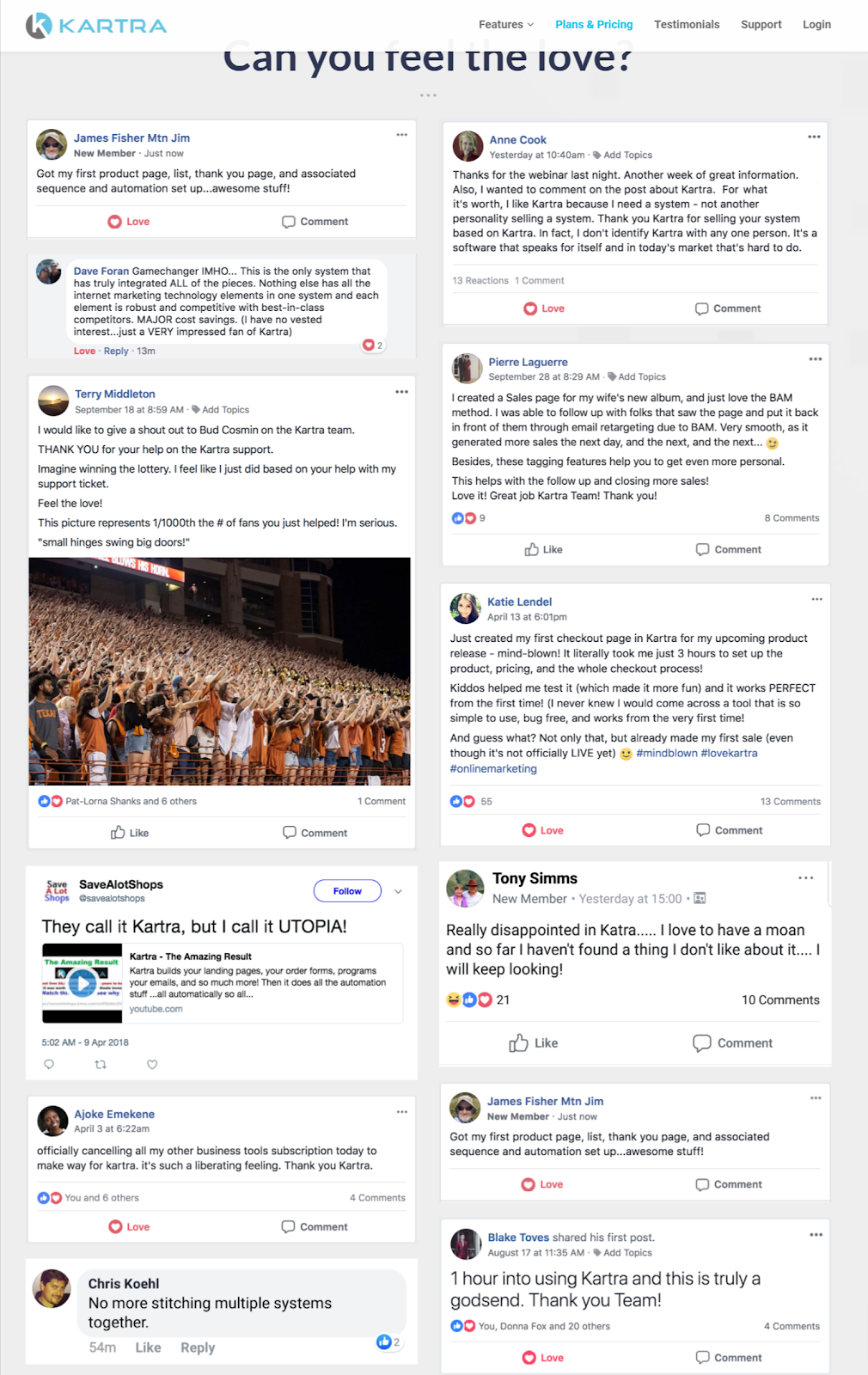Play the Kartra Amazing Result video
The image size is (868, 1375).
(83, 982)
